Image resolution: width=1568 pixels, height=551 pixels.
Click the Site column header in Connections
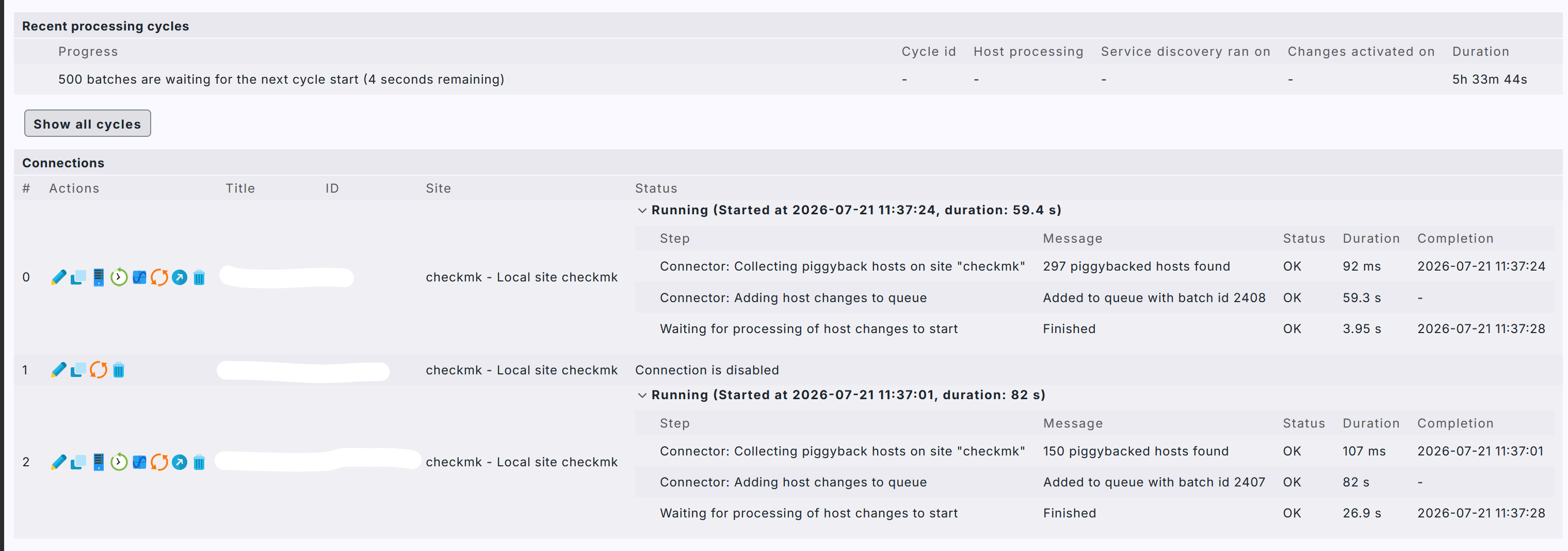(438, 188)
